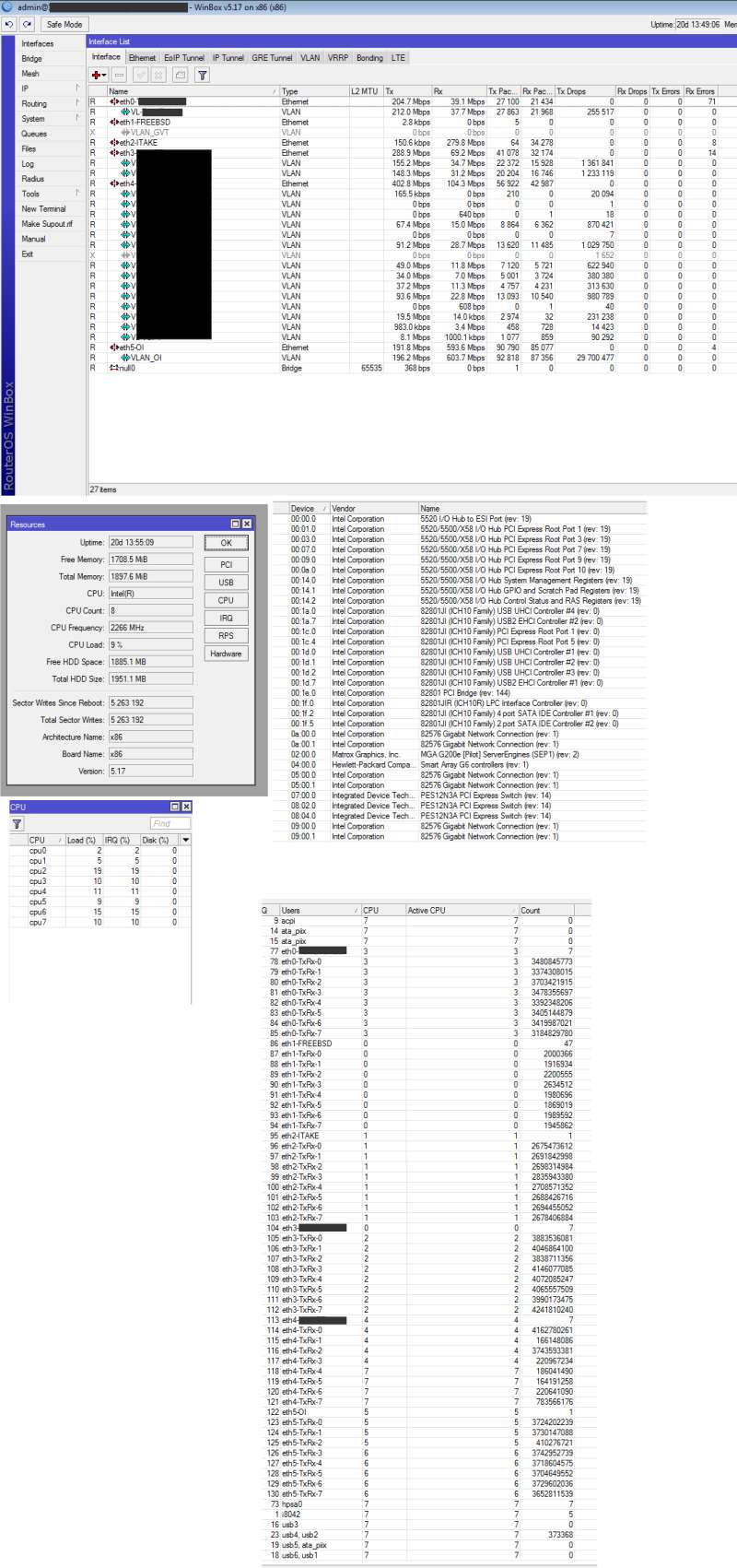The height and width of the screenshot is (1568, 737).
Task: Click the Enable checkmark toolbar icon
Action: [x=140, y=75]
